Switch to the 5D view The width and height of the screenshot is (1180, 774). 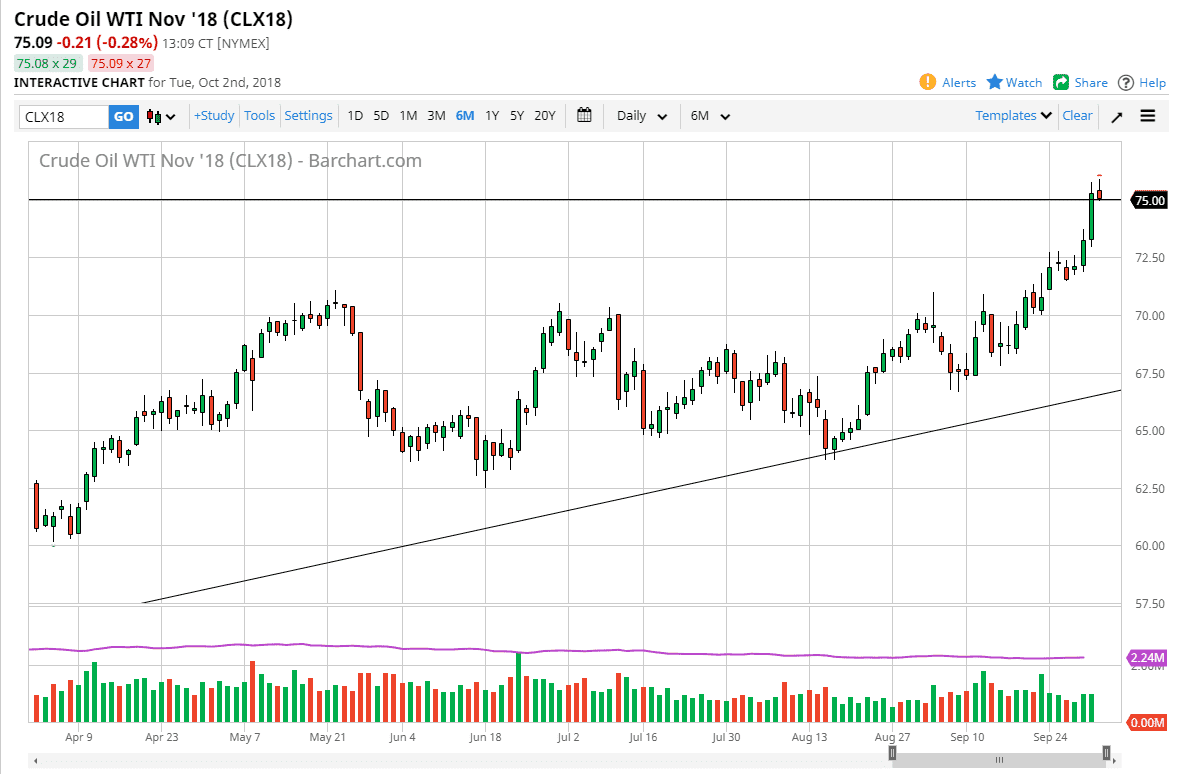(381, 116)
